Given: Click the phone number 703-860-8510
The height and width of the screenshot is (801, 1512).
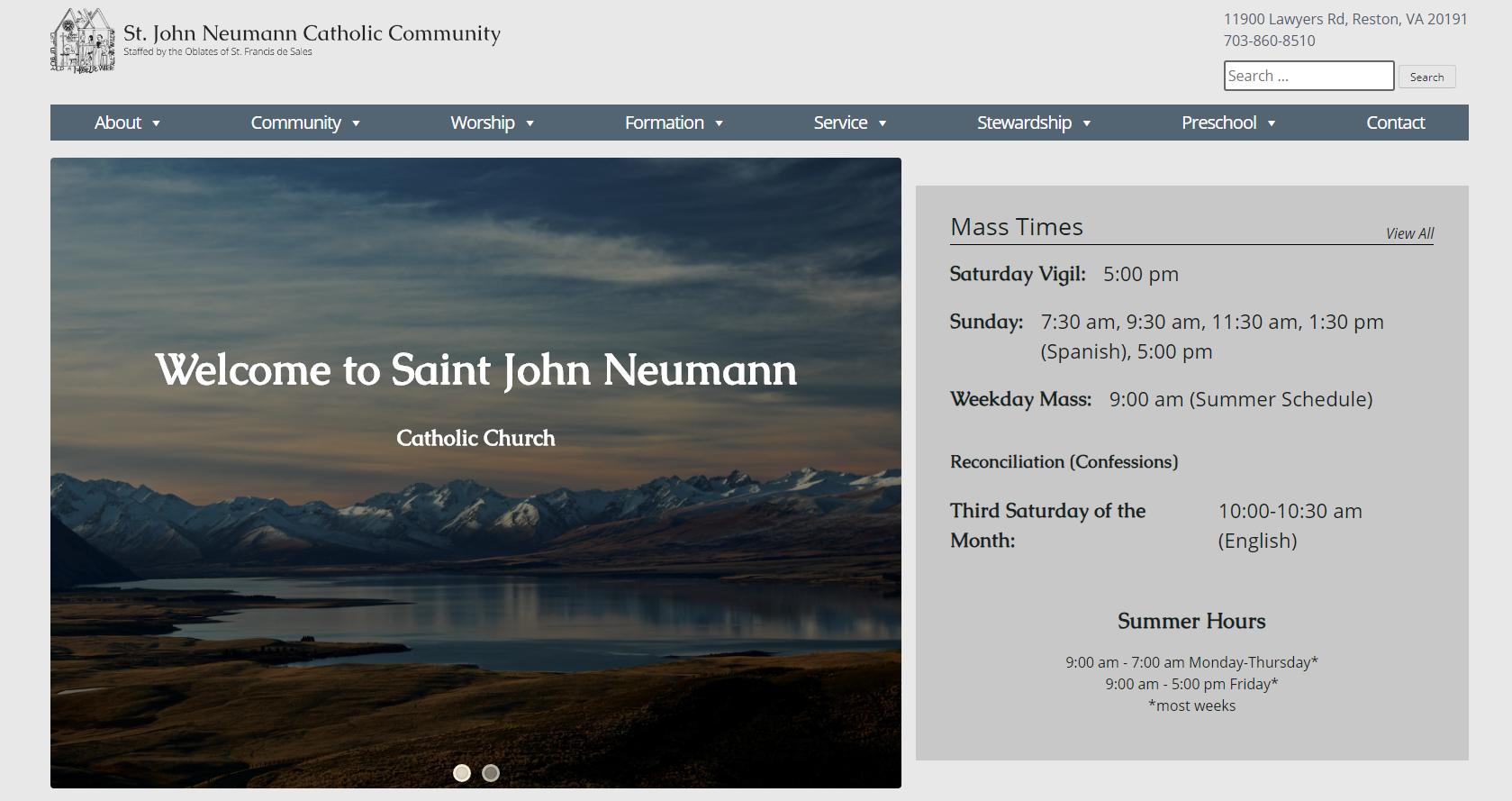Looking at the screenshot, I should (x=1269, y=41).
